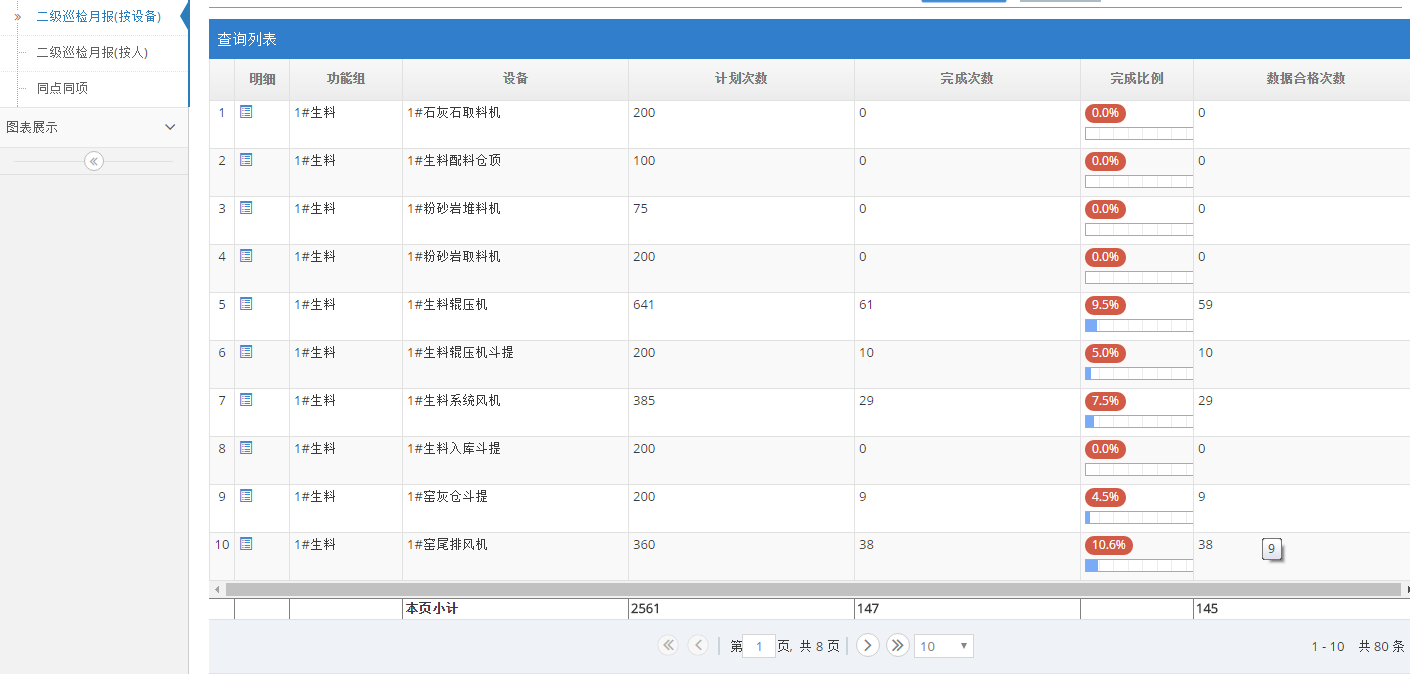
Task: Jump to last page of results
Action: pyautogui.click(x=897, y=646)
